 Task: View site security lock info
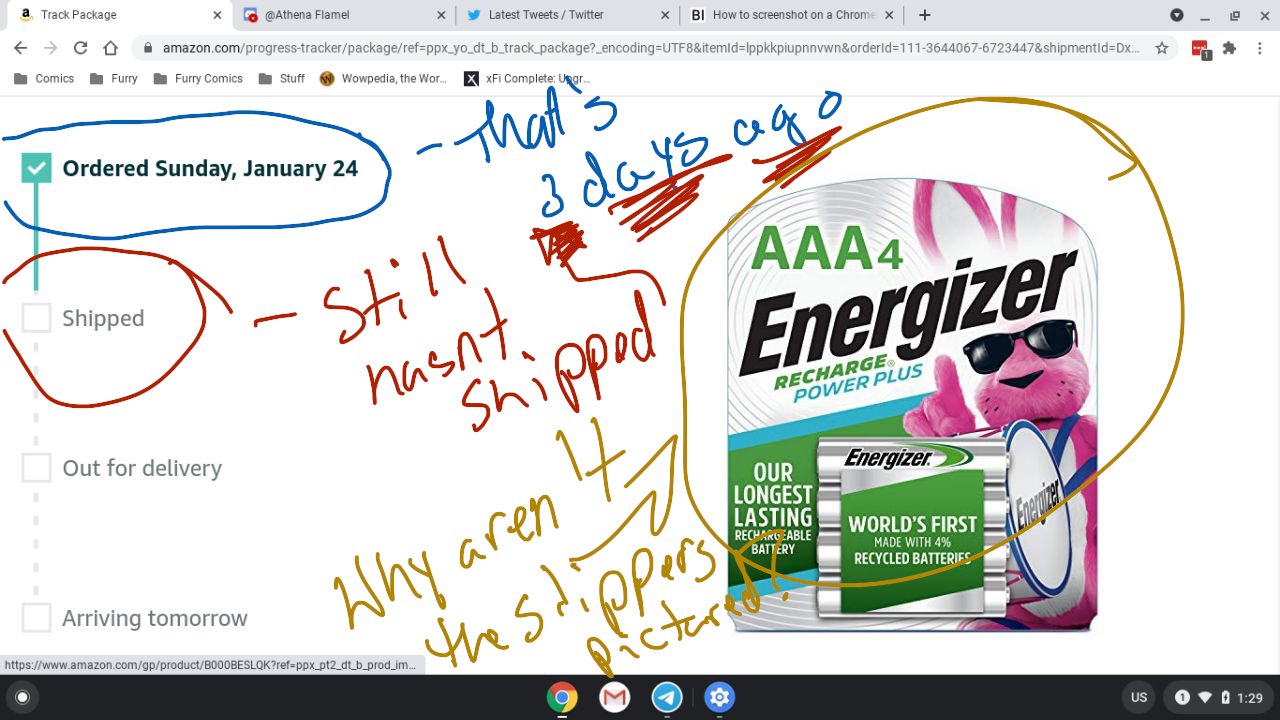(x=148, y=48)
